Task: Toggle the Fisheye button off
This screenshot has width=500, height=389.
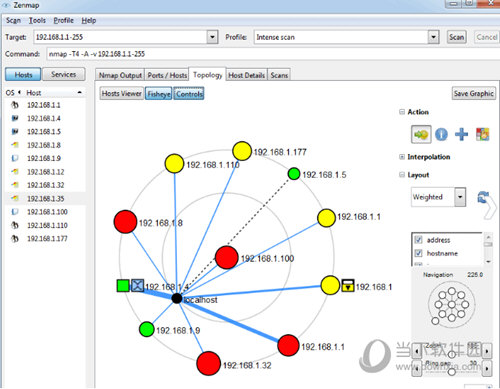Action: (x=159, y=94)
